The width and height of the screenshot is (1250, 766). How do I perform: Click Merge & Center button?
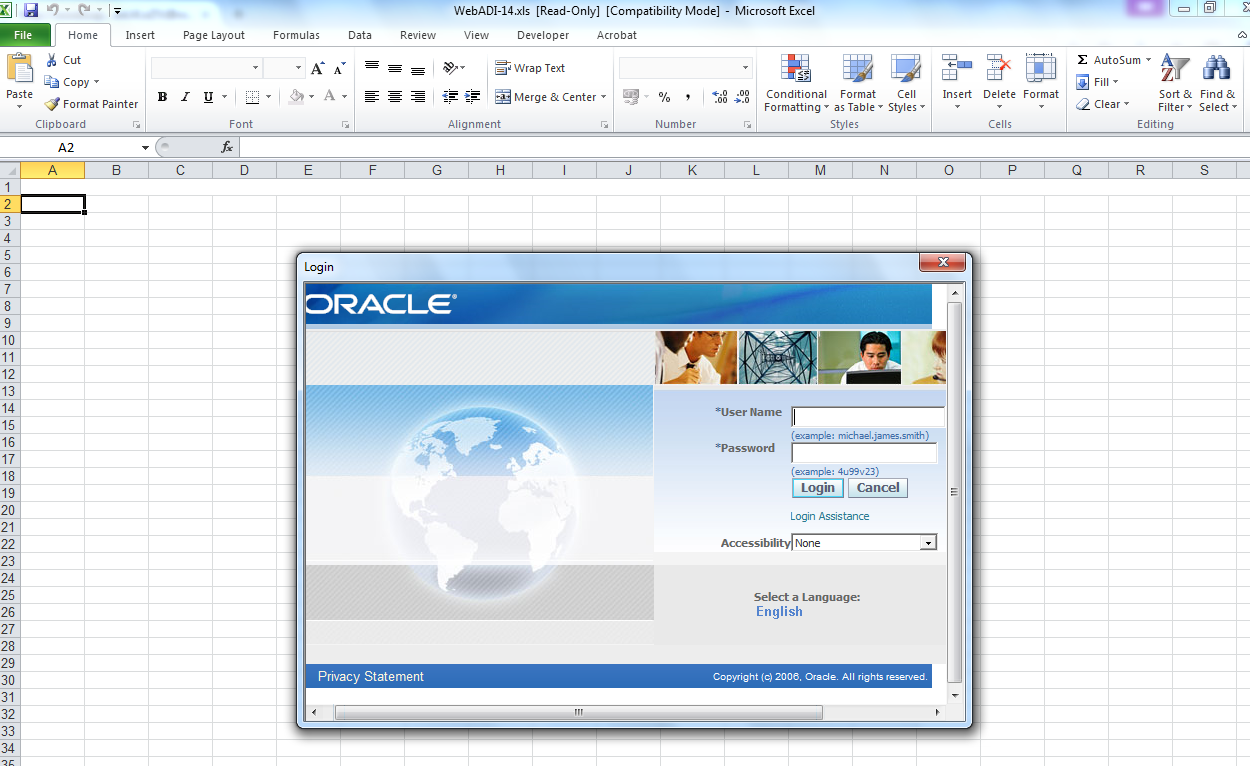coord(545,97)
